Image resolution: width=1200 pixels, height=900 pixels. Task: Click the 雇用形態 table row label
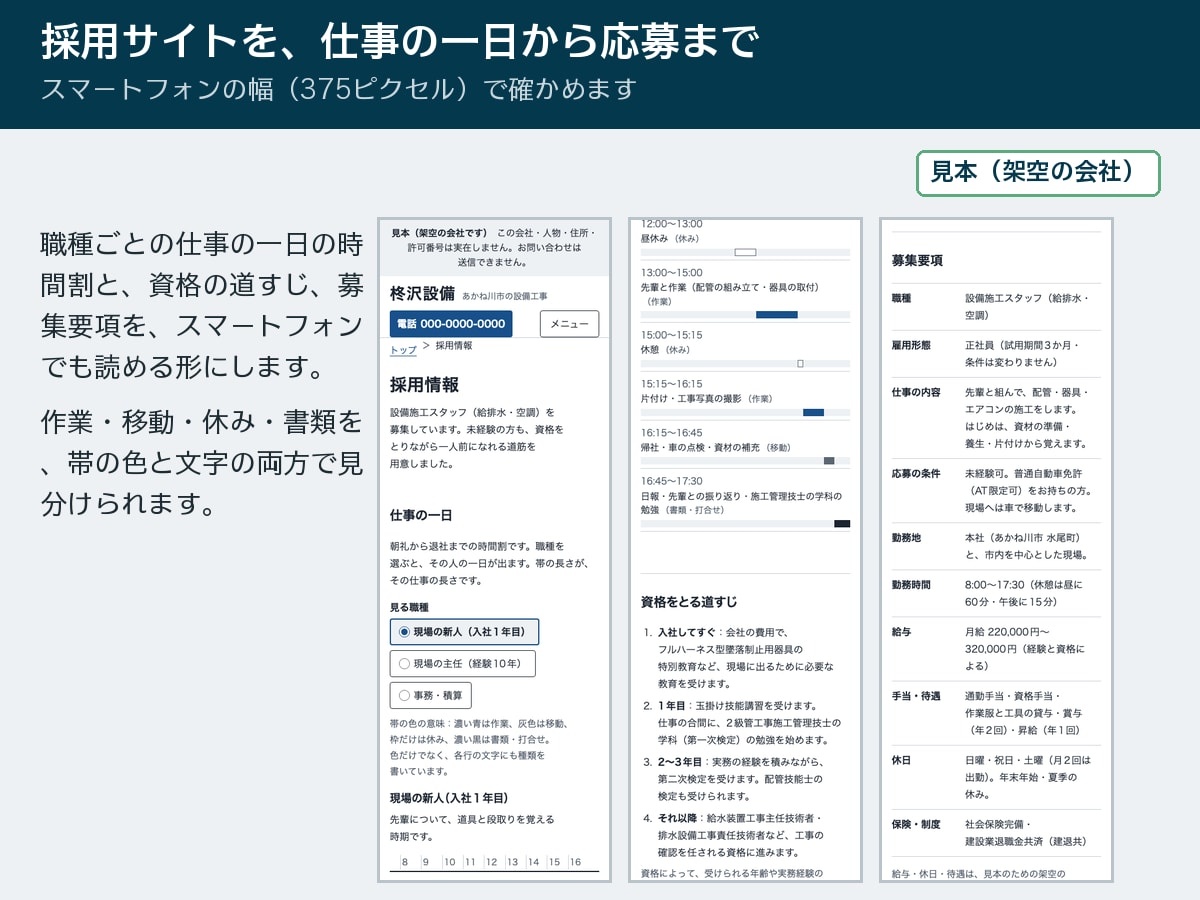pos(911,345)
